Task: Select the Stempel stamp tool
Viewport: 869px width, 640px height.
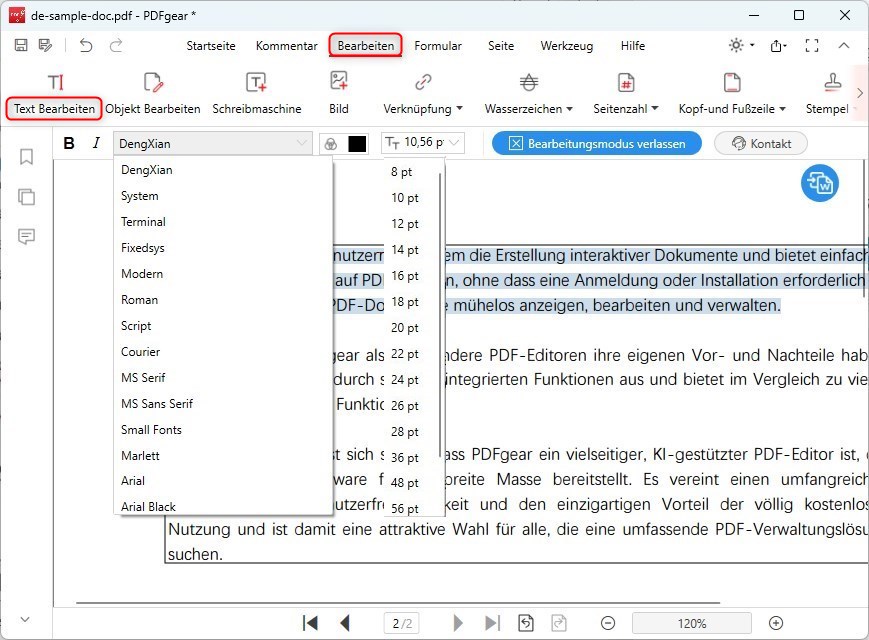Action: [828, 96]
